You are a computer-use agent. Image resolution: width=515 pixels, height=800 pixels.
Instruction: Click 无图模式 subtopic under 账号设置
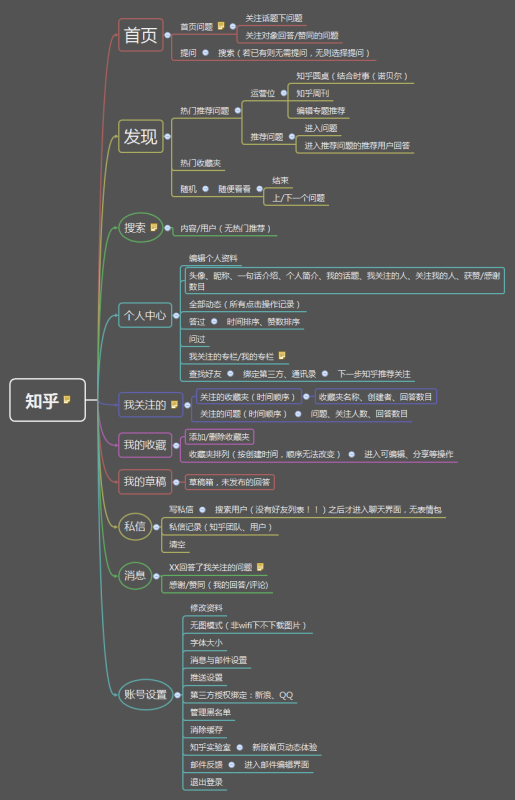(248, 625)
